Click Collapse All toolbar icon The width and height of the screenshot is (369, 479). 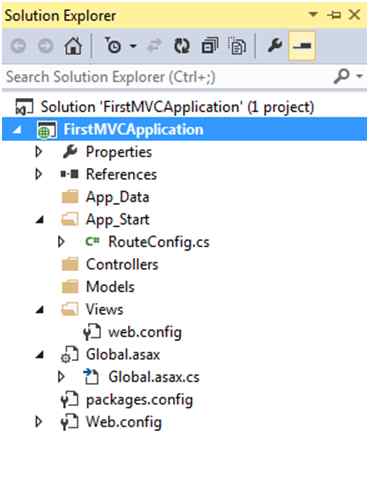[210, 46]
